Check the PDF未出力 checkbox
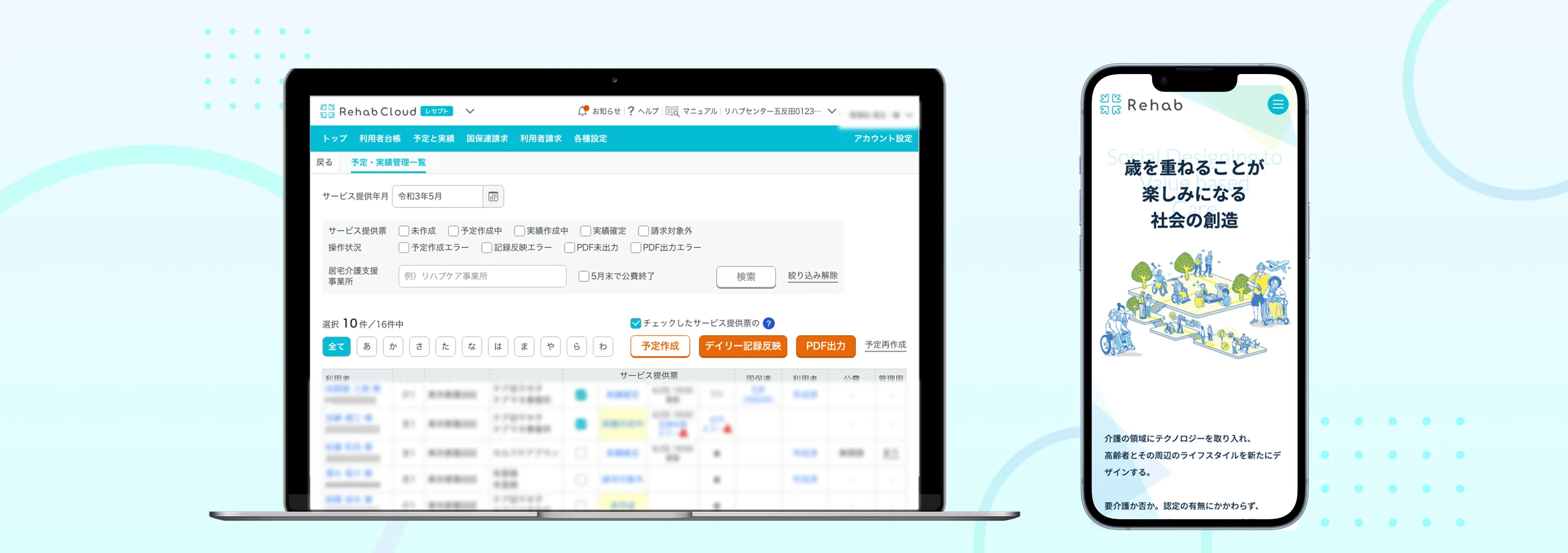 569,248
